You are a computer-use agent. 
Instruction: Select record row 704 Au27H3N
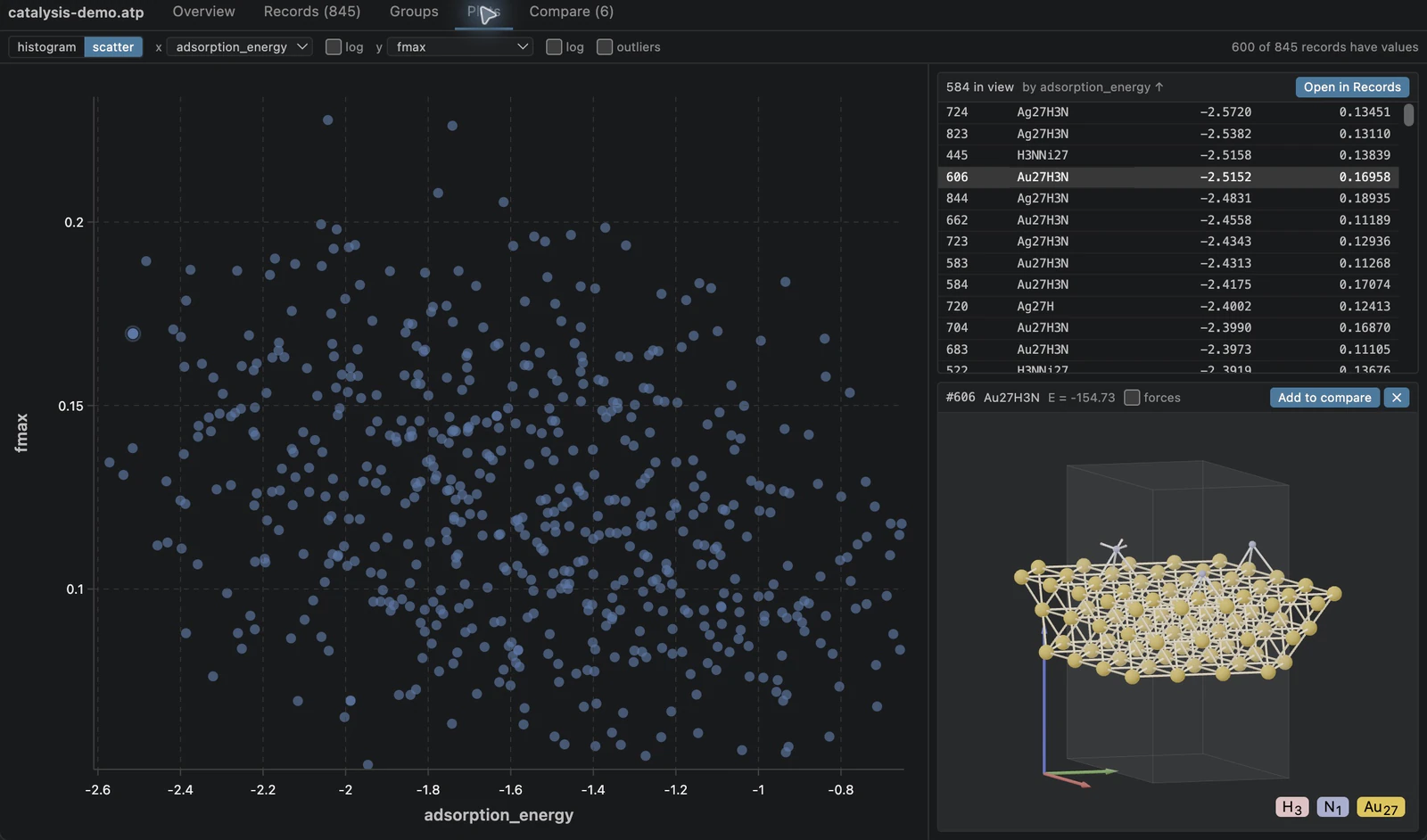(1168, 328)
